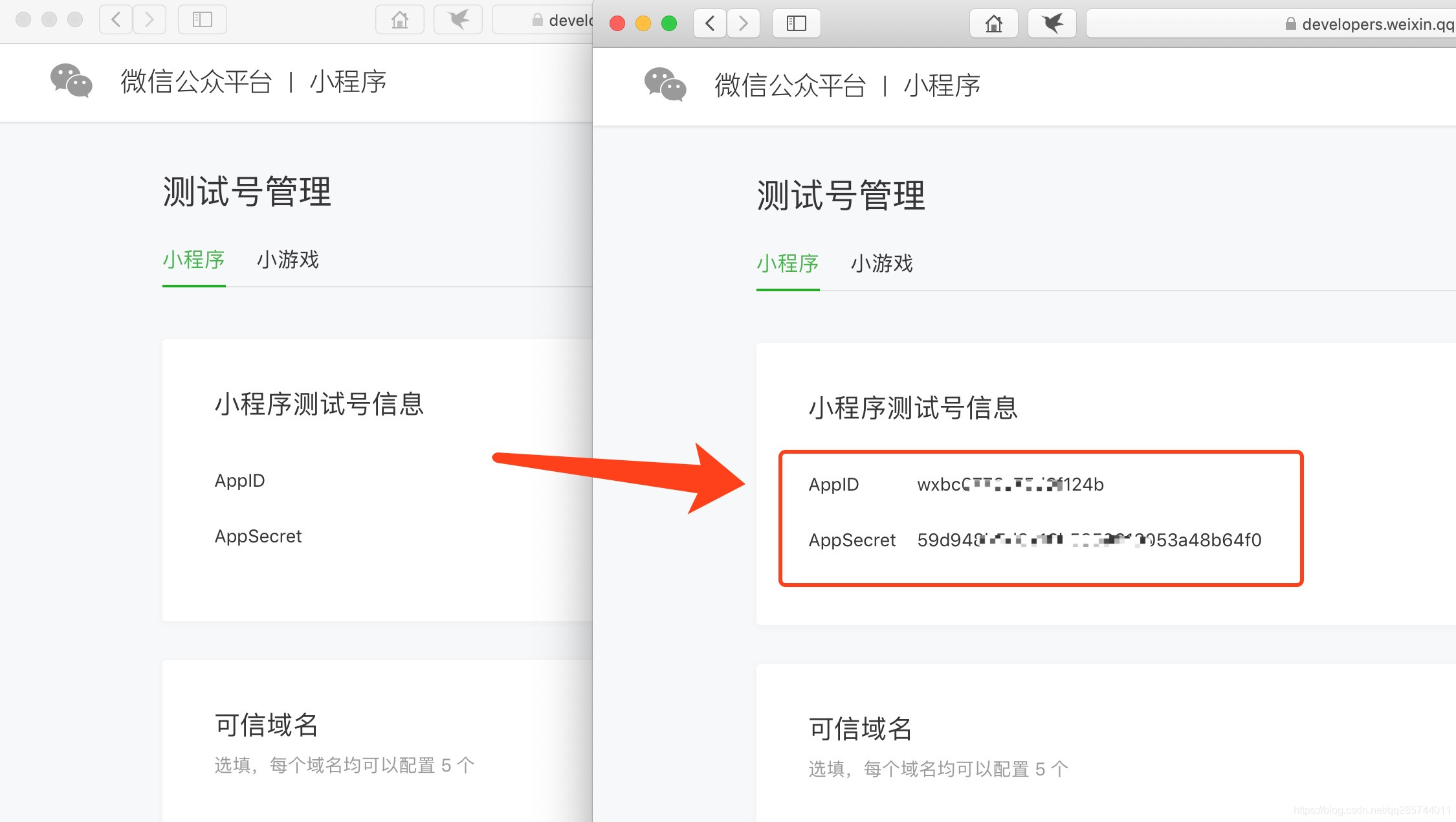Click WeChat logo in left window header
Image resolution: width=1456 pixels, height=822 pixels.
pos(71,81)
